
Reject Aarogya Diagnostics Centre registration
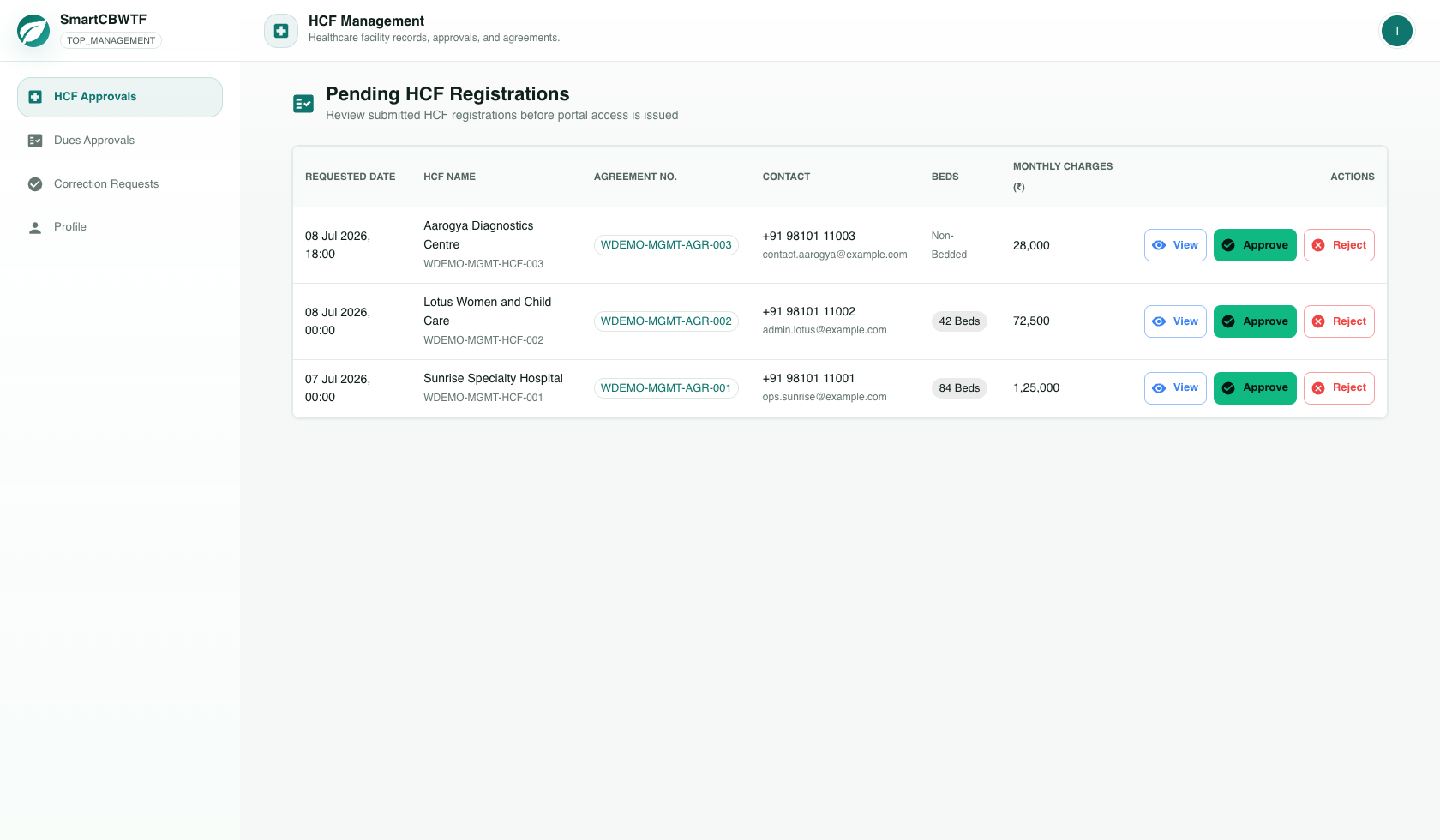pyautogui.click(x=1339, y=245)
